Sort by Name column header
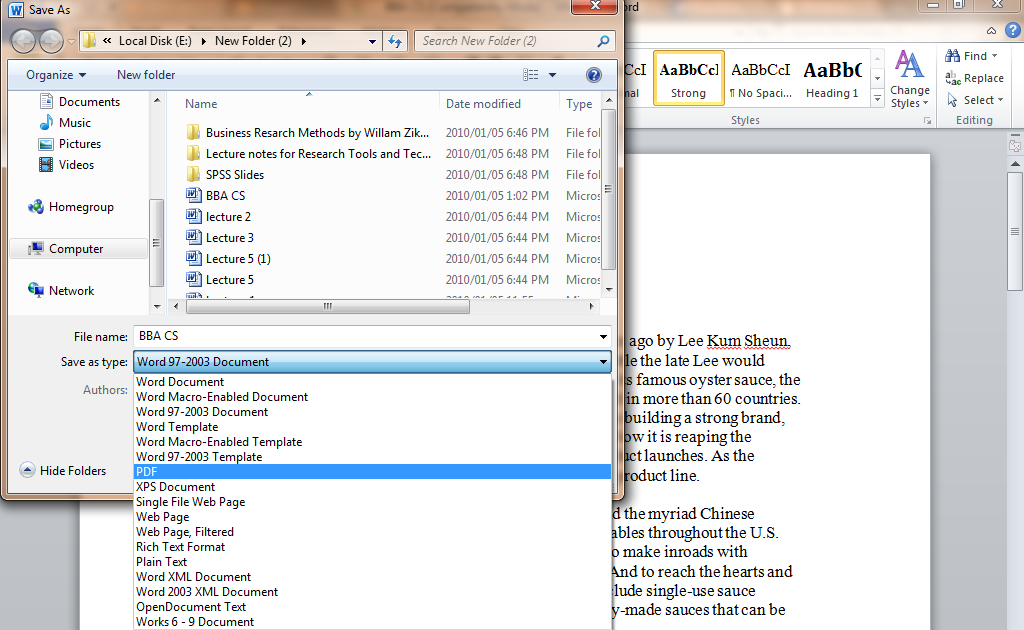The image size is (1024, 630). [201, 104]
